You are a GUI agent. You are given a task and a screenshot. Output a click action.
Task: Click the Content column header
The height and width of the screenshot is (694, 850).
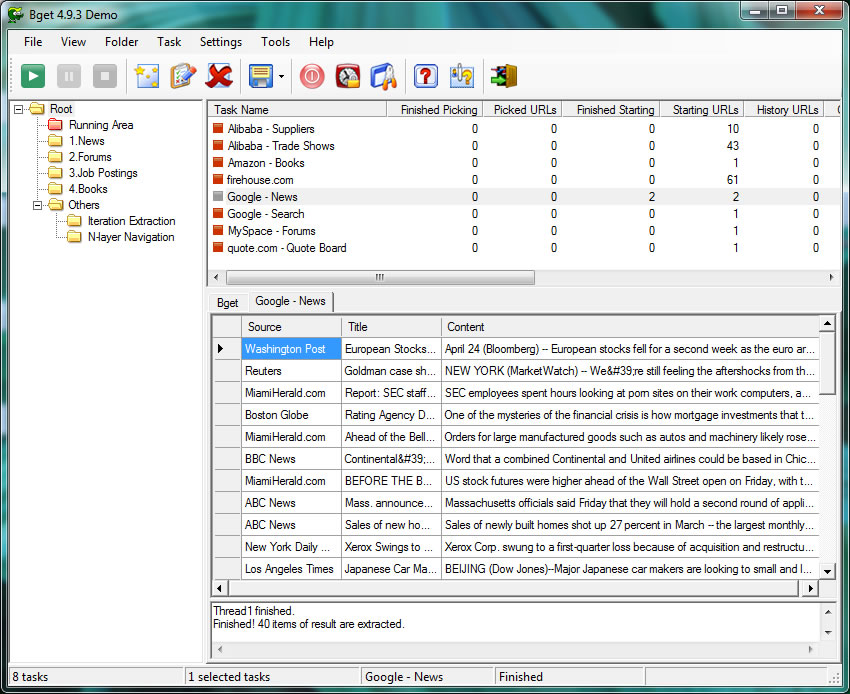pyautogui.click(x=630, y=327)
